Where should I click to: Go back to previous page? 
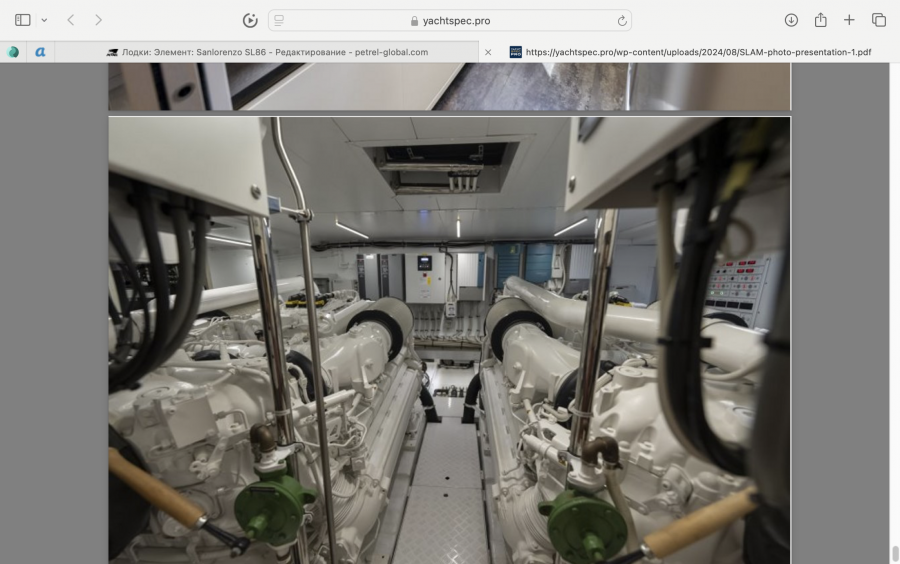point(70,20)
